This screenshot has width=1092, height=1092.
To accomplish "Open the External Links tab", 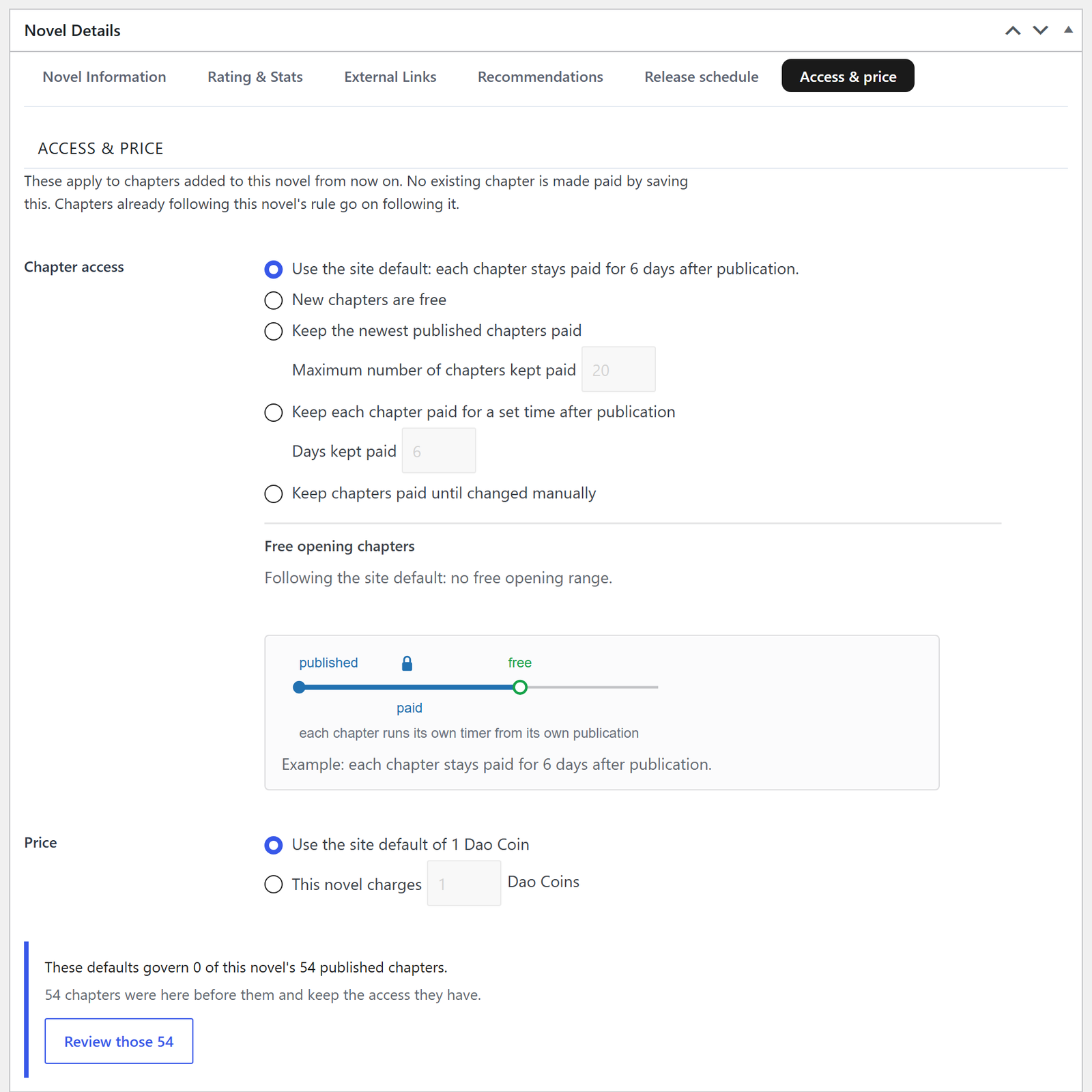I will pyautogui.click(x=390, y=76).
